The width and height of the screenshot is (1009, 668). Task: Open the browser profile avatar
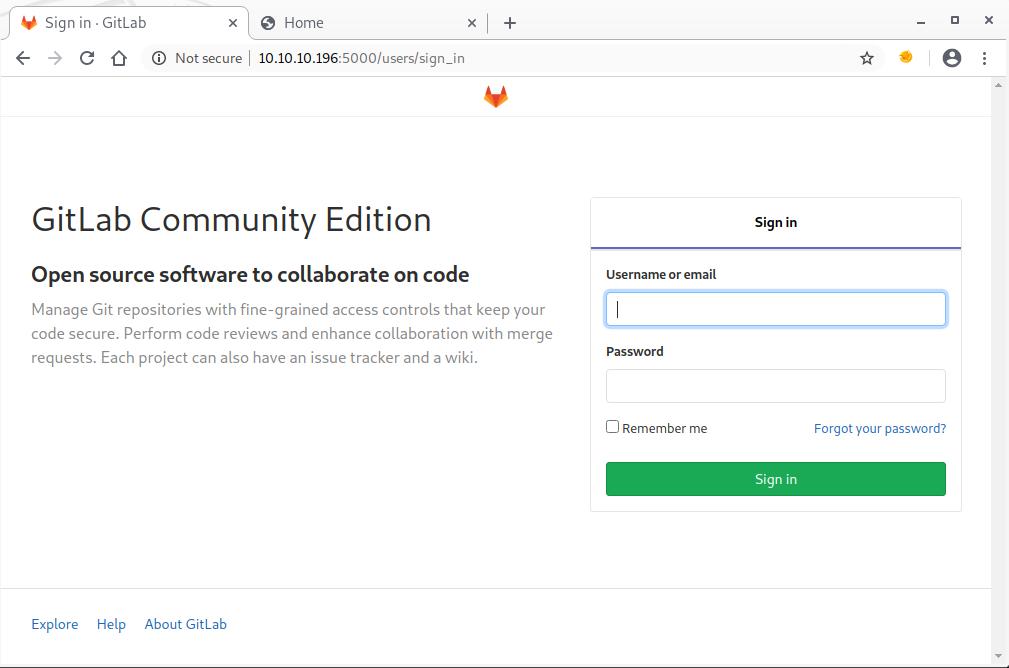tap(952, 58)
